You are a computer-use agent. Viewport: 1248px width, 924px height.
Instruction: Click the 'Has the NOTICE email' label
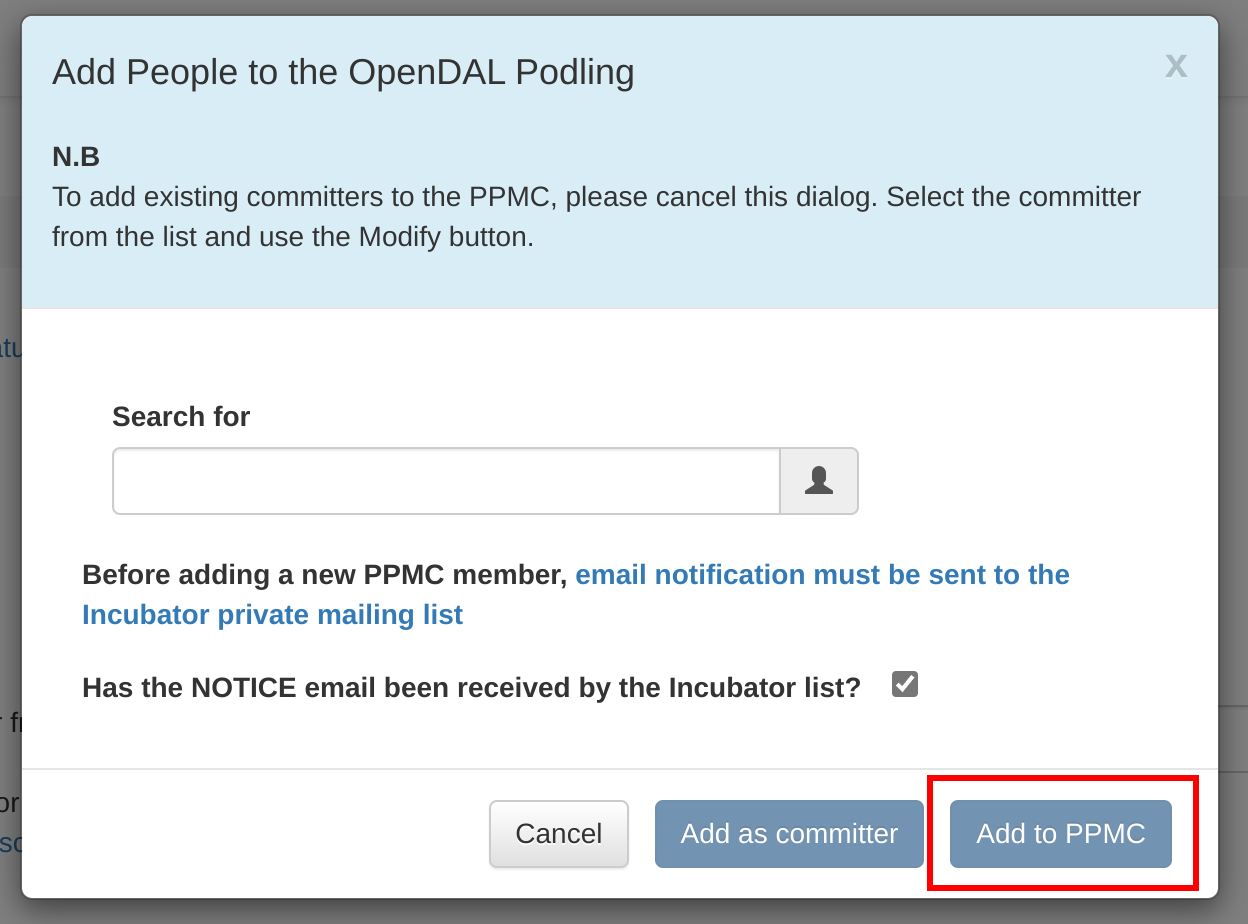(470, 688)
